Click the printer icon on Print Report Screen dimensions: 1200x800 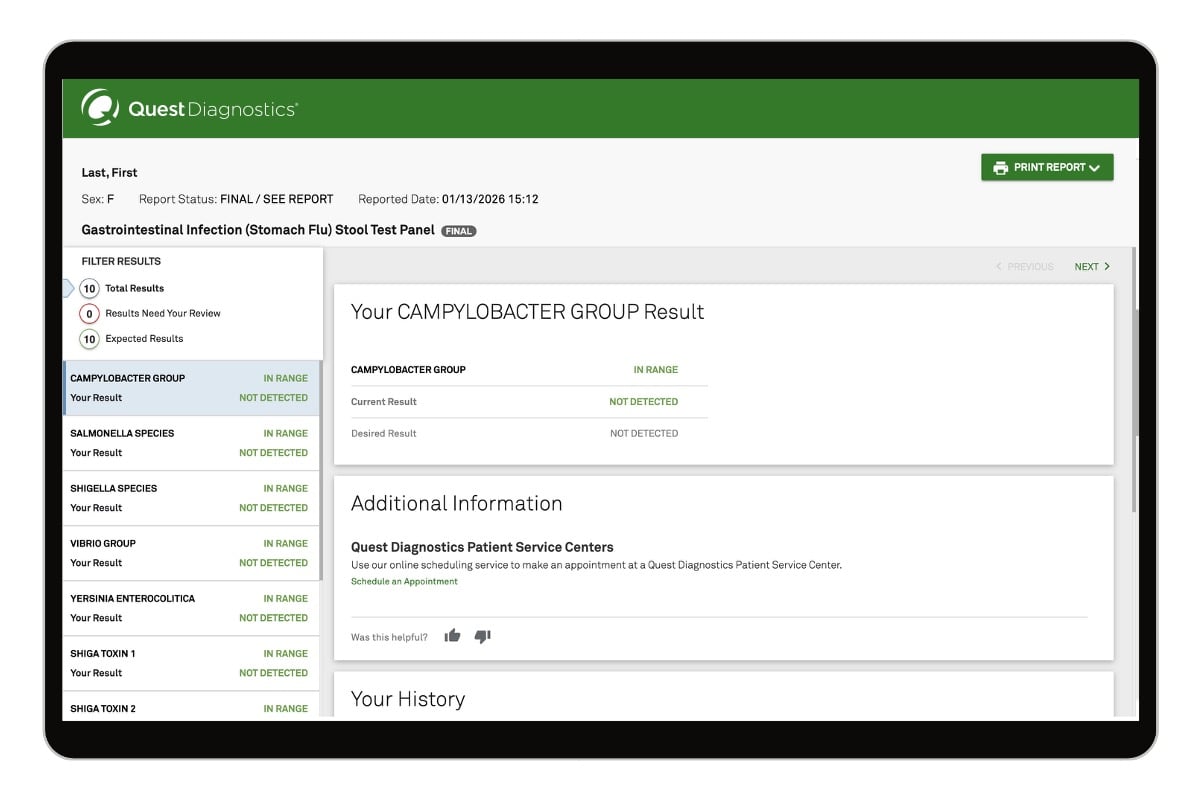pos(999,168)
